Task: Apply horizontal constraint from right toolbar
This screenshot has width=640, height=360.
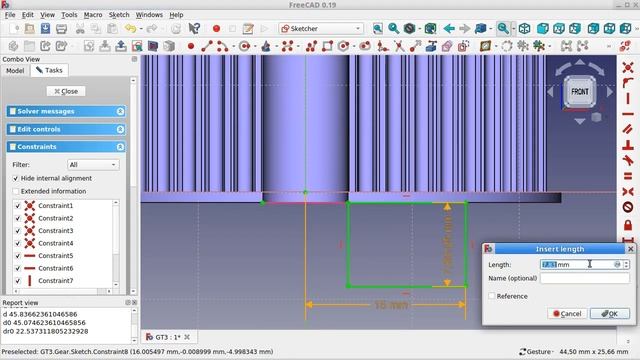Action: 628,114
